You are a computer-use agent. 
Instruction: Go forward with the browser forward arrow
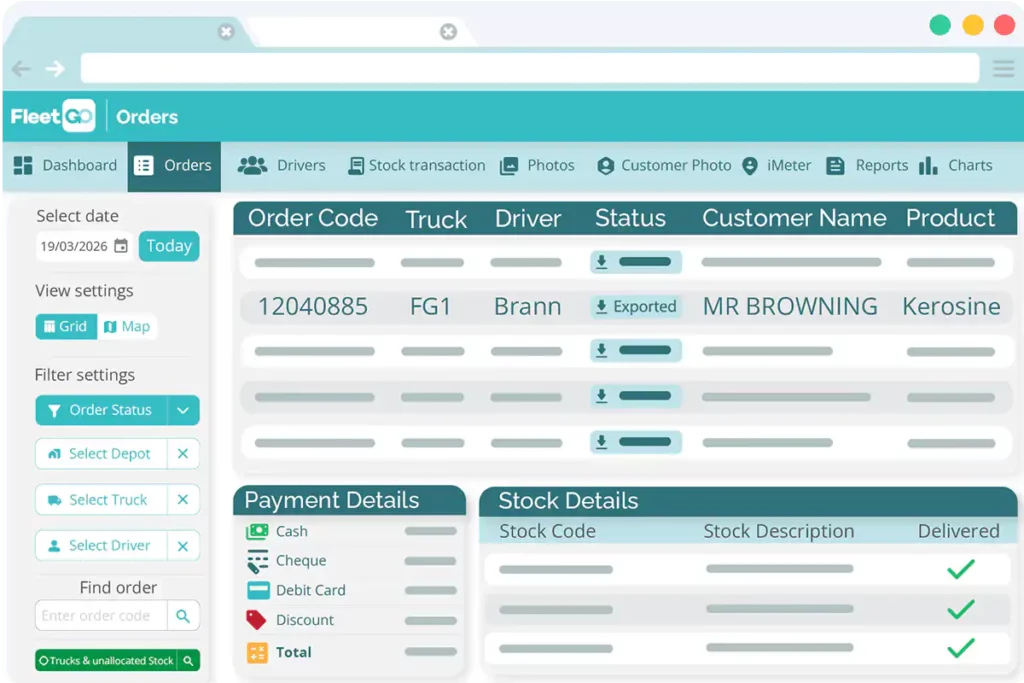click(56, 69)
